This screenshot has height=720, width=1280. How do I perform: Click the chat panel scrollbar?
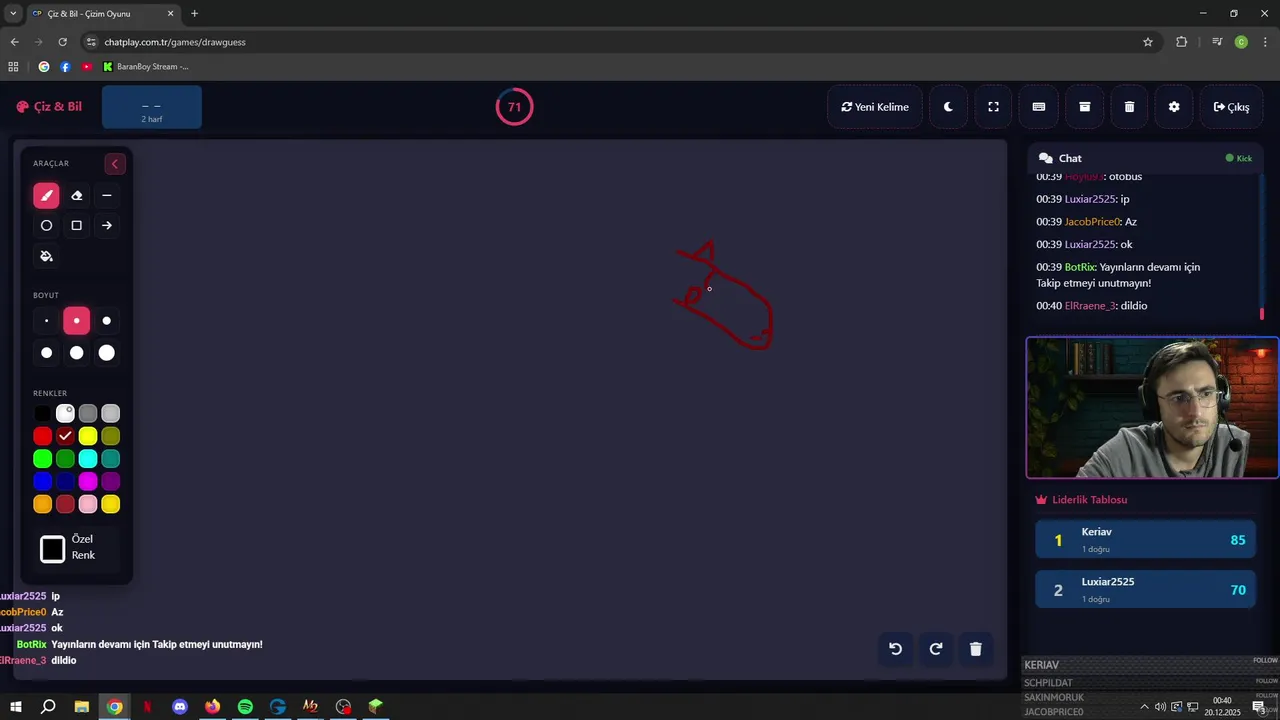pos(1262,314)
